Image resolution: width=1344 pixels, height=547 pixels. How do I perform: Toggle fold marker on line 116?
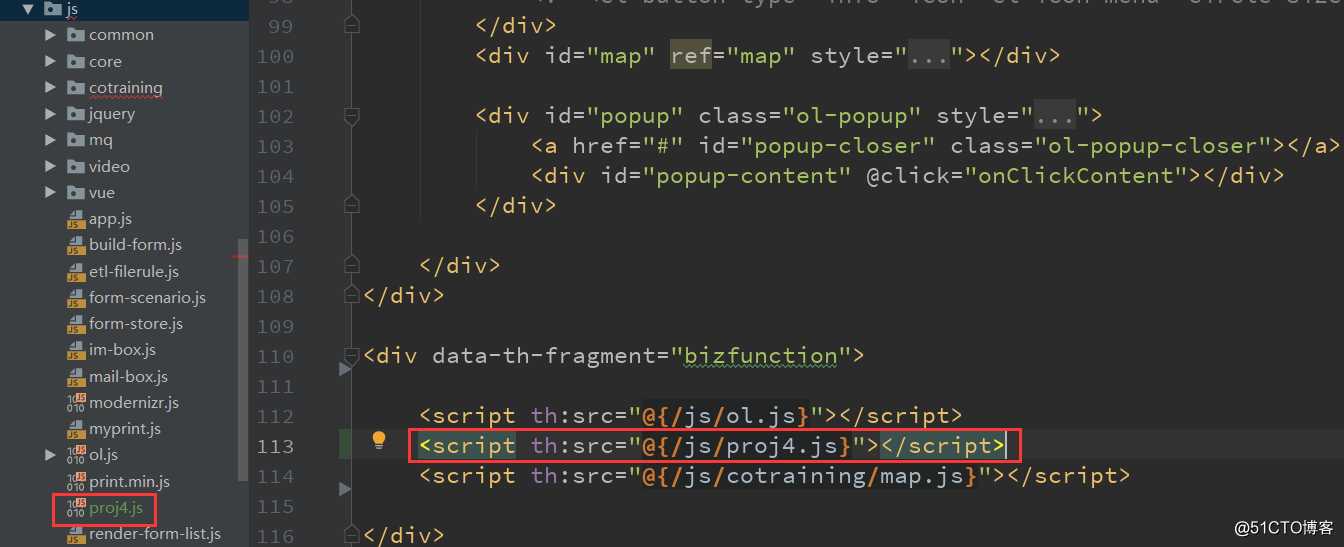(x=350, y=535)
